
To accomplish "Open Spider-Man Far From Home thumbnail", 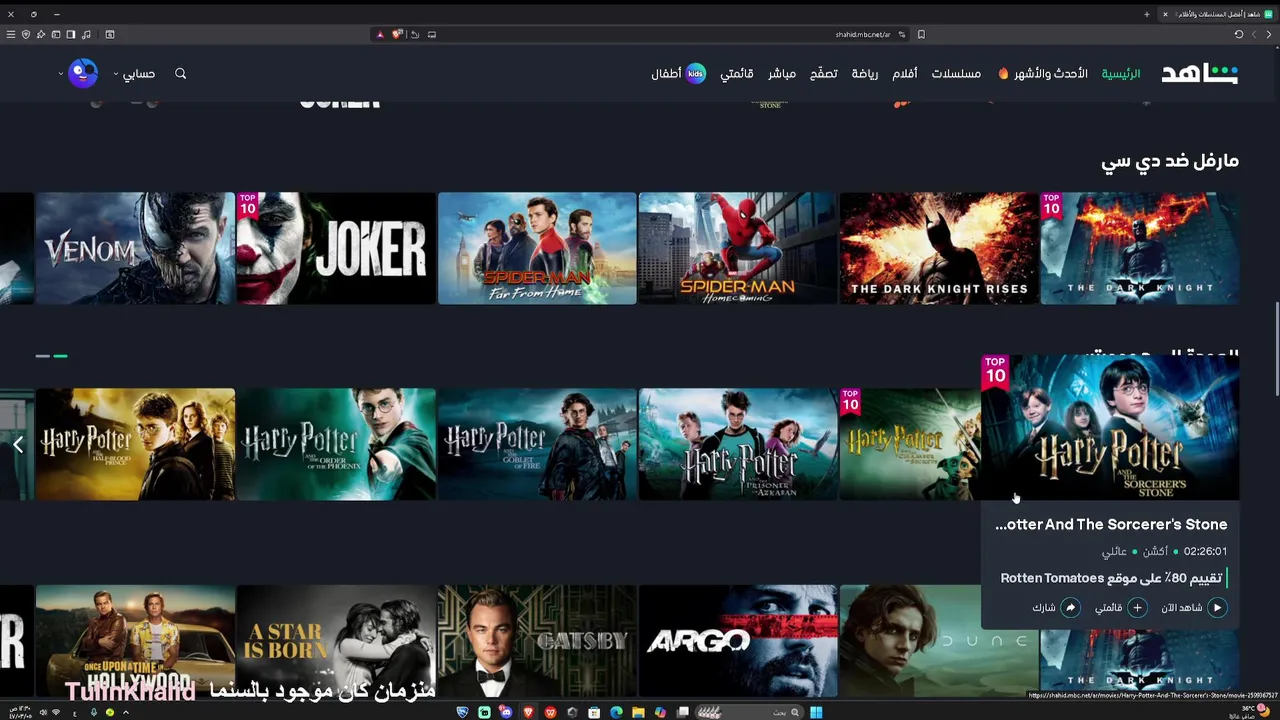I will pyautogui.click(x=537, y=248).
